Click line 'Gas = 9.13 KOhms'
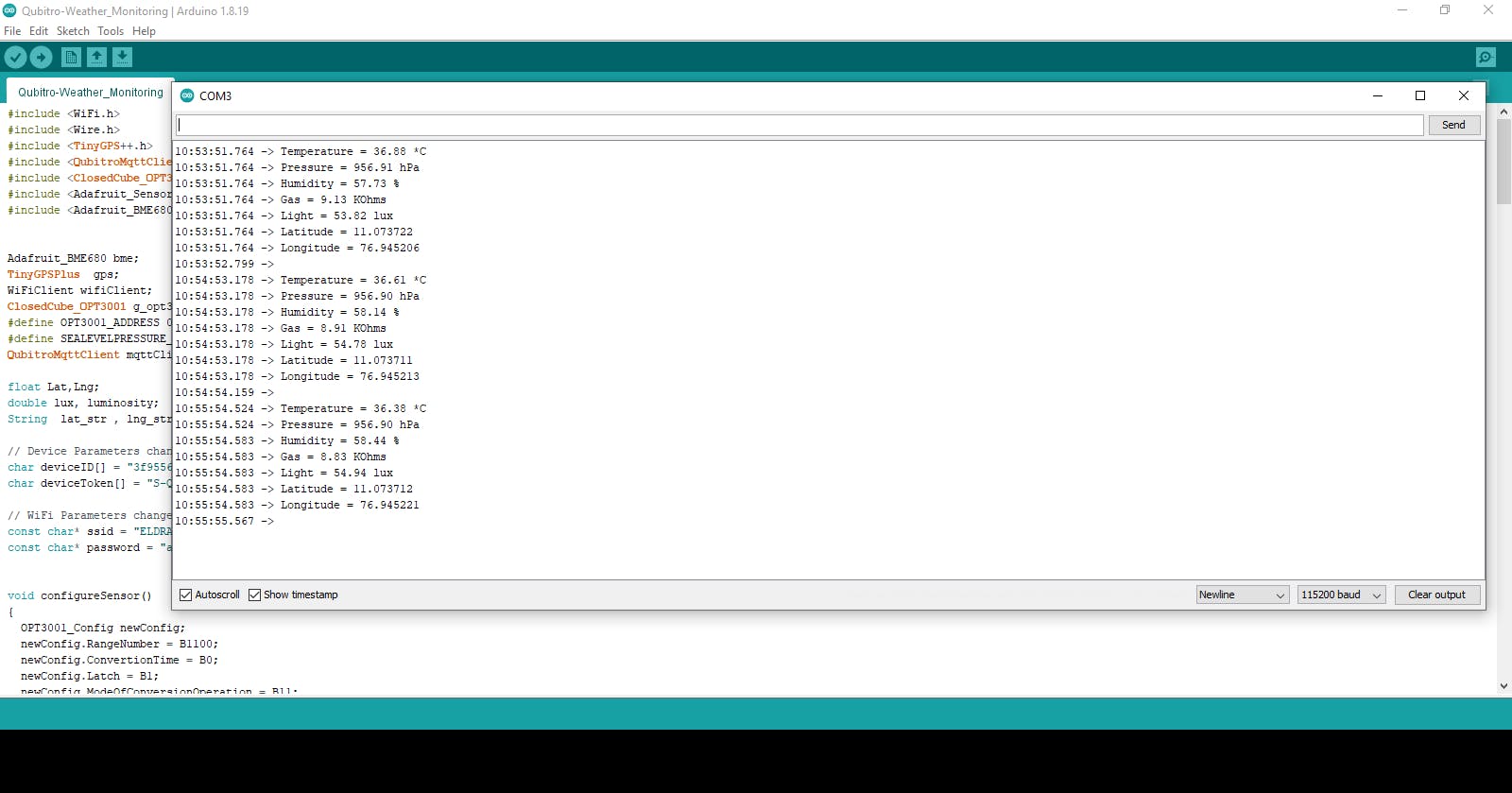 tap(334, 199)
